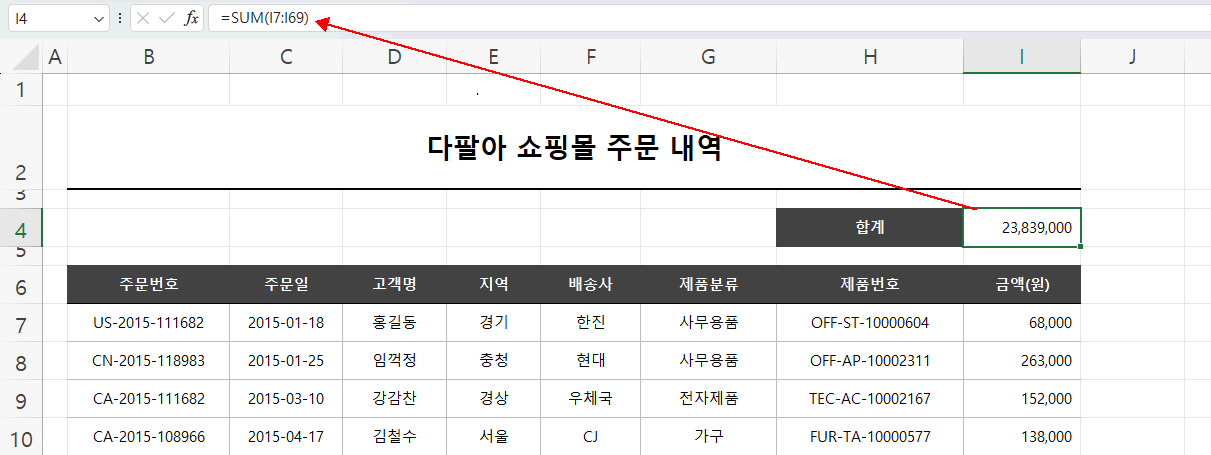Click cell US-2015-111682
Image resolution: width=1211 pixels, height=455 pixels.
click(x=148, y=323)
